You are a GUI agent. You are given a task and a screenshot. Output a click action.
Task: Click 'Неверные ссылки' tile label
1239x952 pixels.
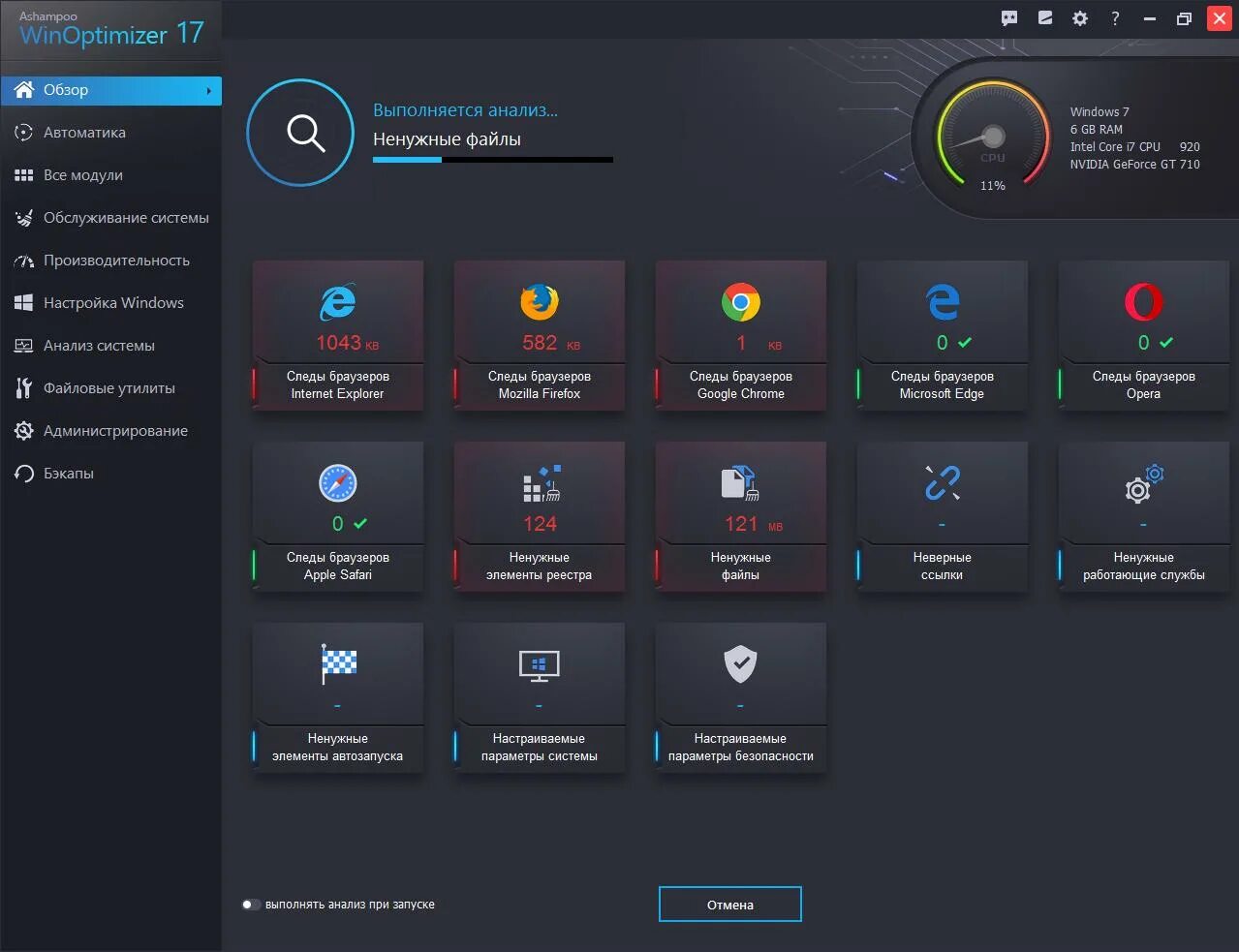(x=943, y=566)
